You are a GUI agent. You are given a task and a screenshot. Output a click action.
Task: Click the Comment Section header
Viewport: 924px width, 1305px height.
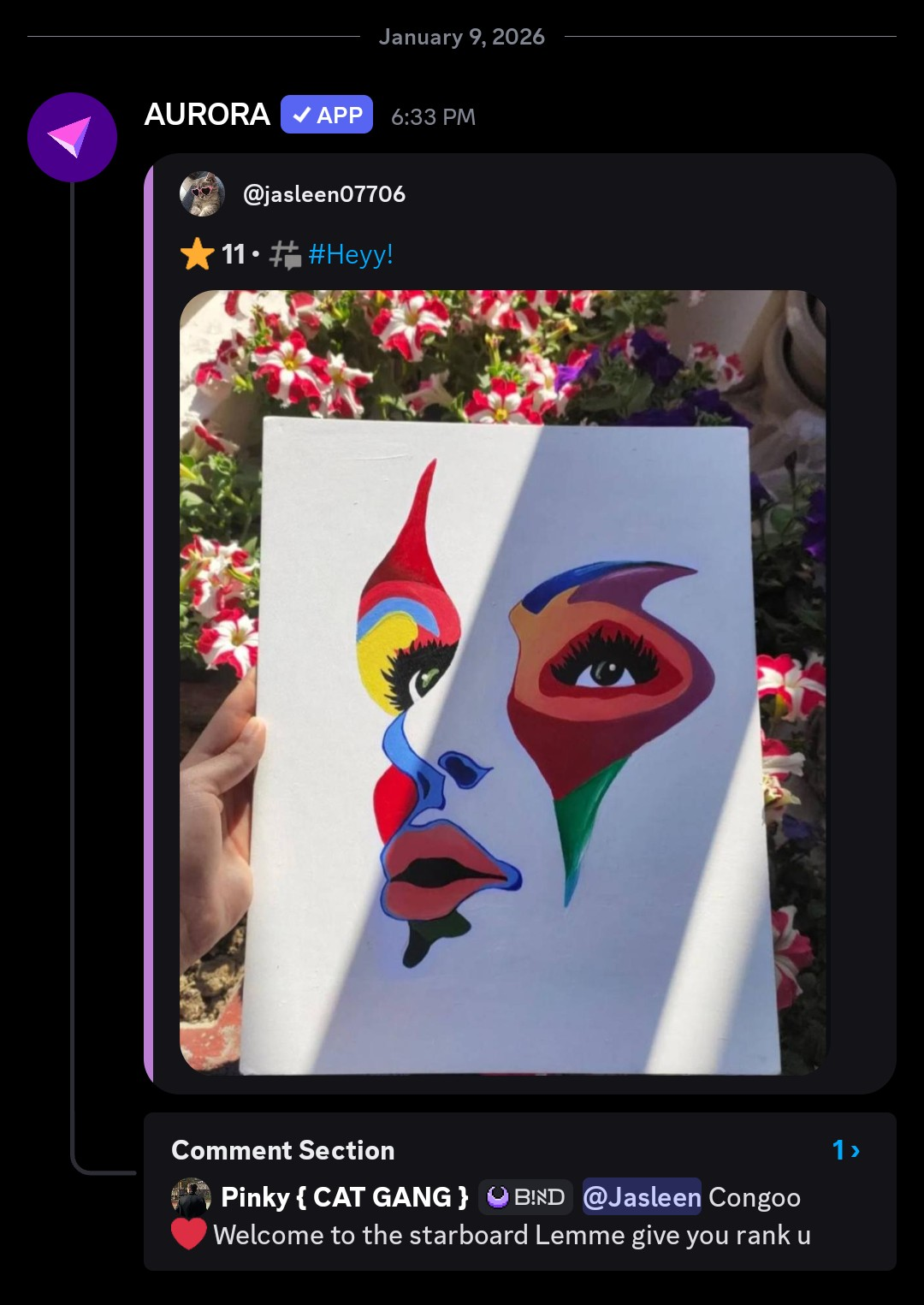point(282,1150)
